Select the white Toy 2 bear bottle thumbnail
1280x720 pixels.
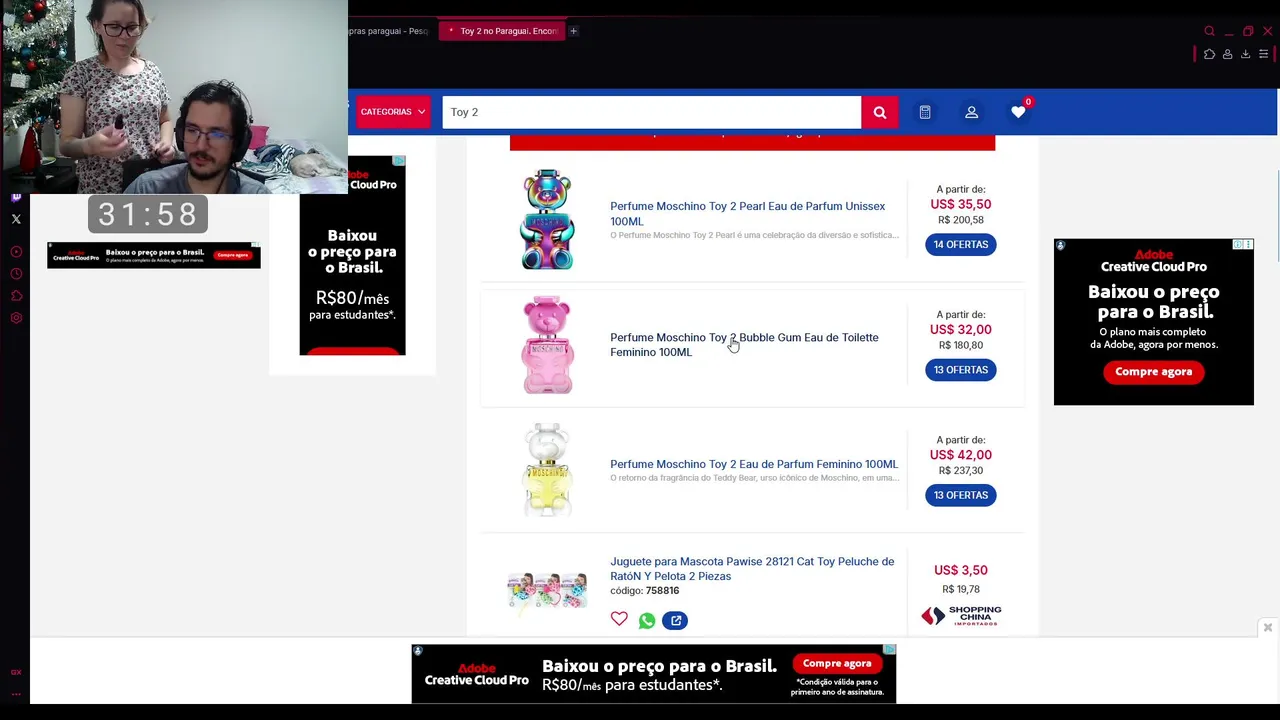547,469
